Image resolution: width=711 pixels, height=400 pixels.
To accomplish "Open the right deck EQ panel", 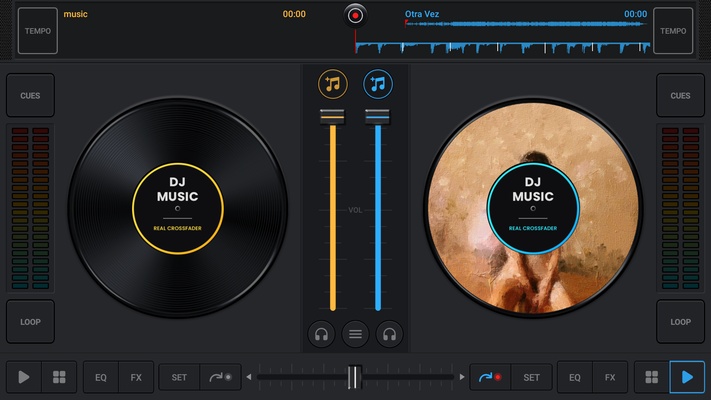I will pos(575,377).
